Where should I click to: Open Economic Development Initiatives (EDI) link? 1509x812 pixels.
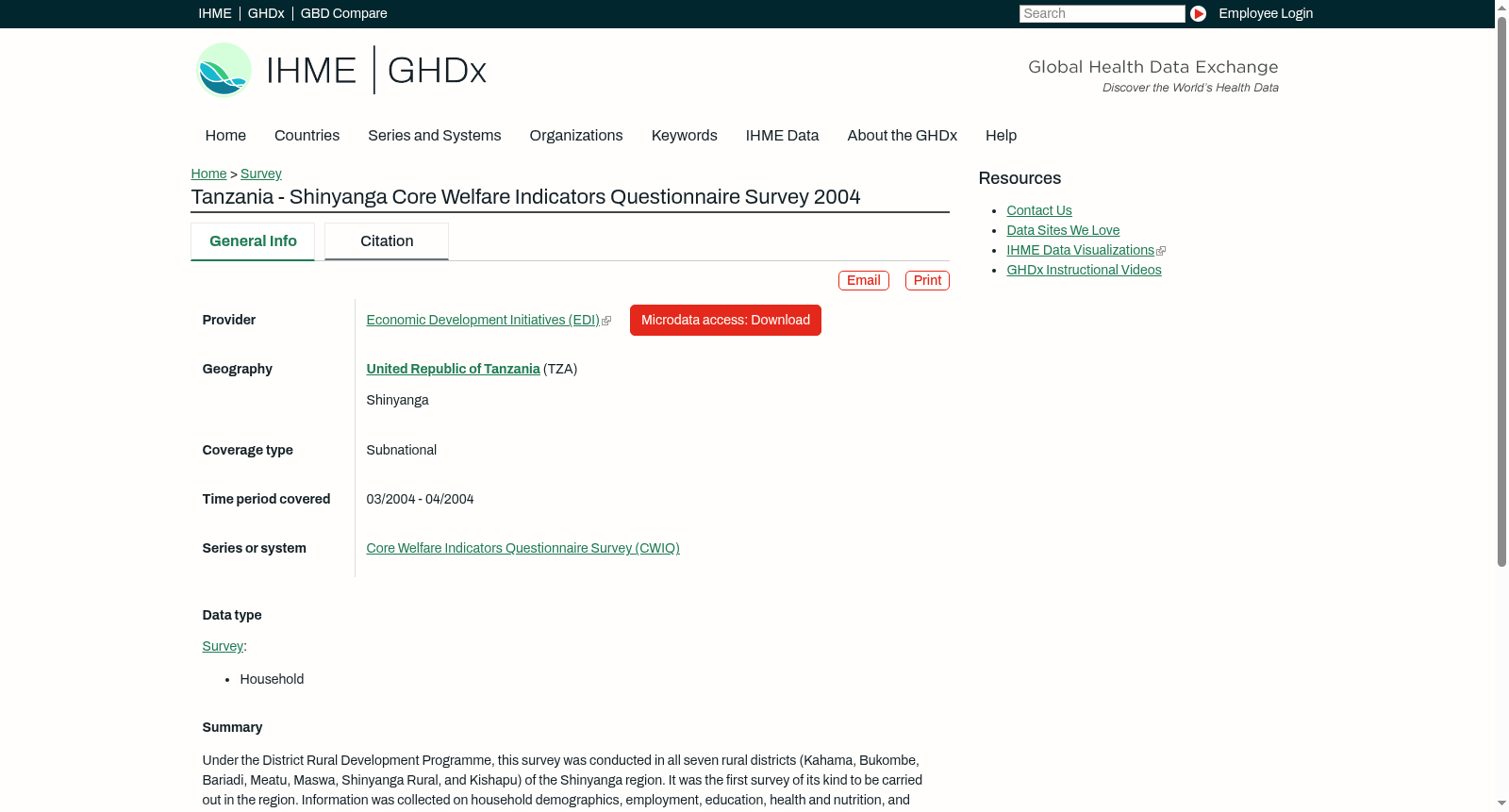[483, 321]
